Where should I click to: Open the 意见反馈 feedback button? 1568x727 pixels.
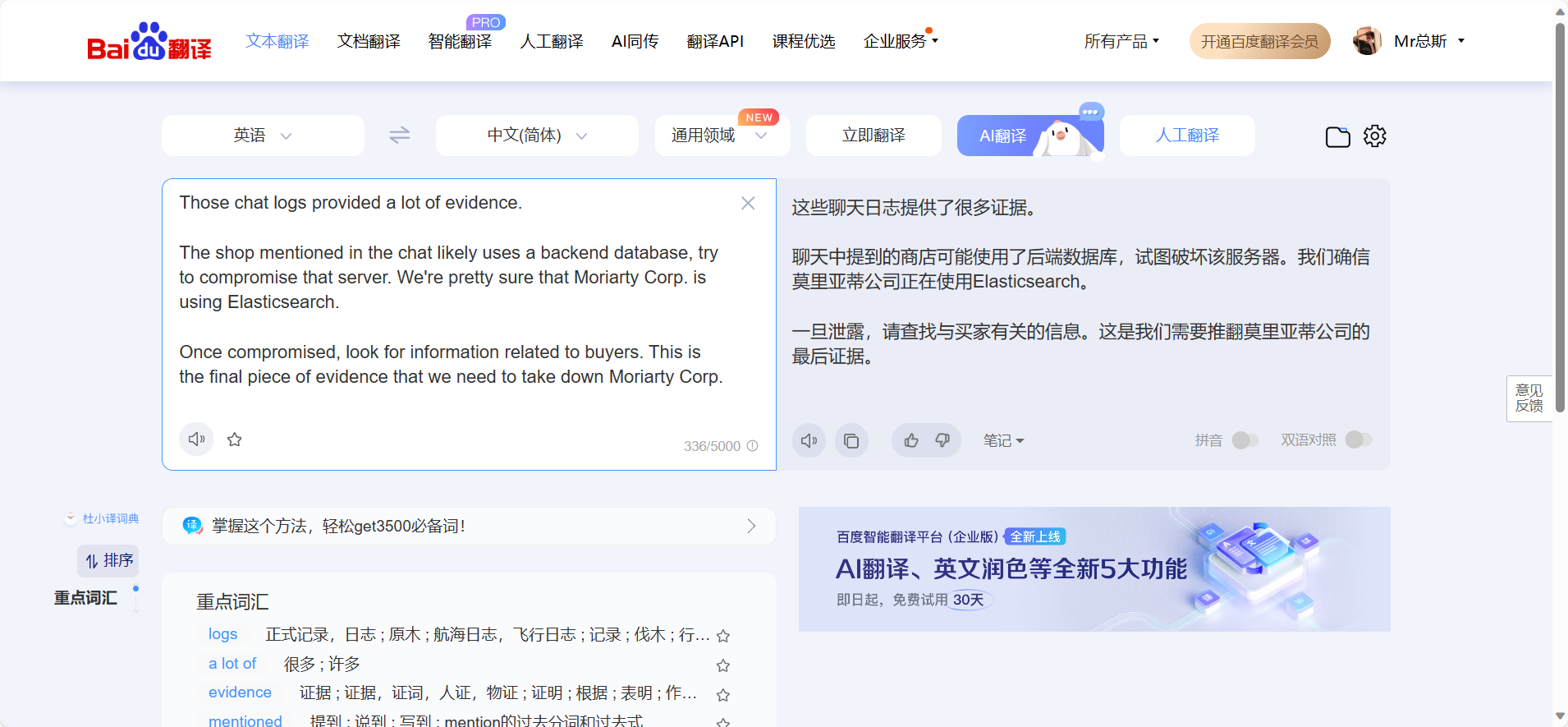coord(1529,398)
